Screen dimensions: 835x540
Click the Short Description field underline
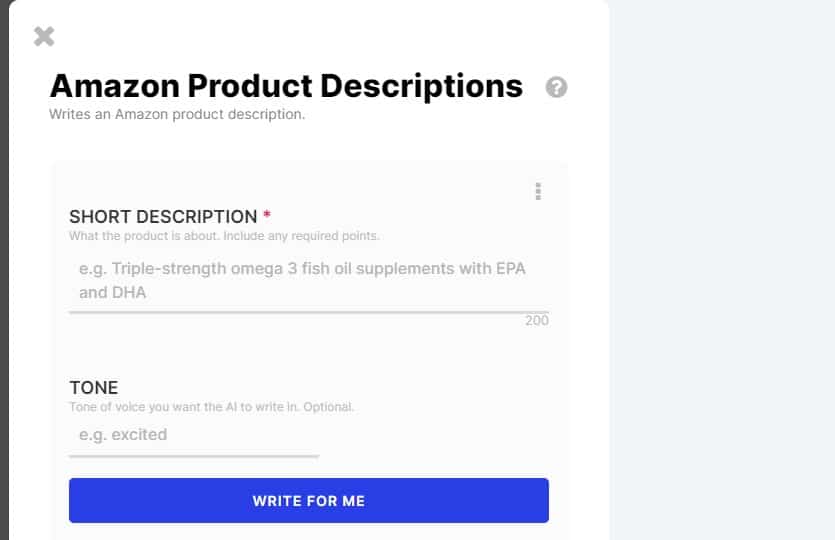(309, 312)
